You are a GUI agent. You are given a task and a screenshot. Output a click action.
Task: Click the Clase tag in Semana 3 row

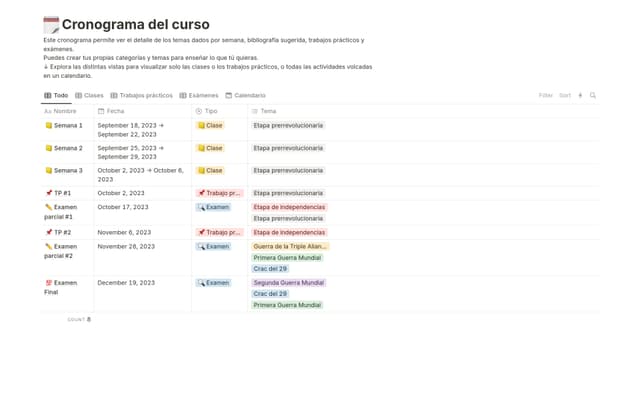click(210, 171)
